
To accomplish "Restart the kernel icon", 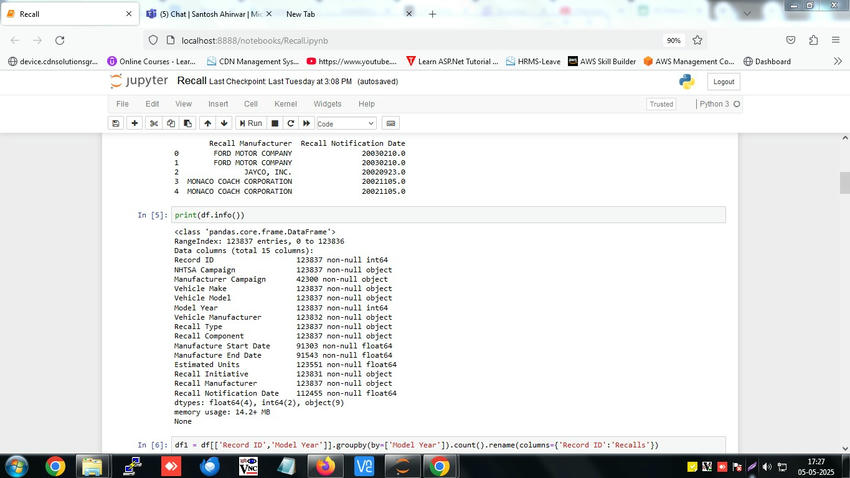I will 291,124.
